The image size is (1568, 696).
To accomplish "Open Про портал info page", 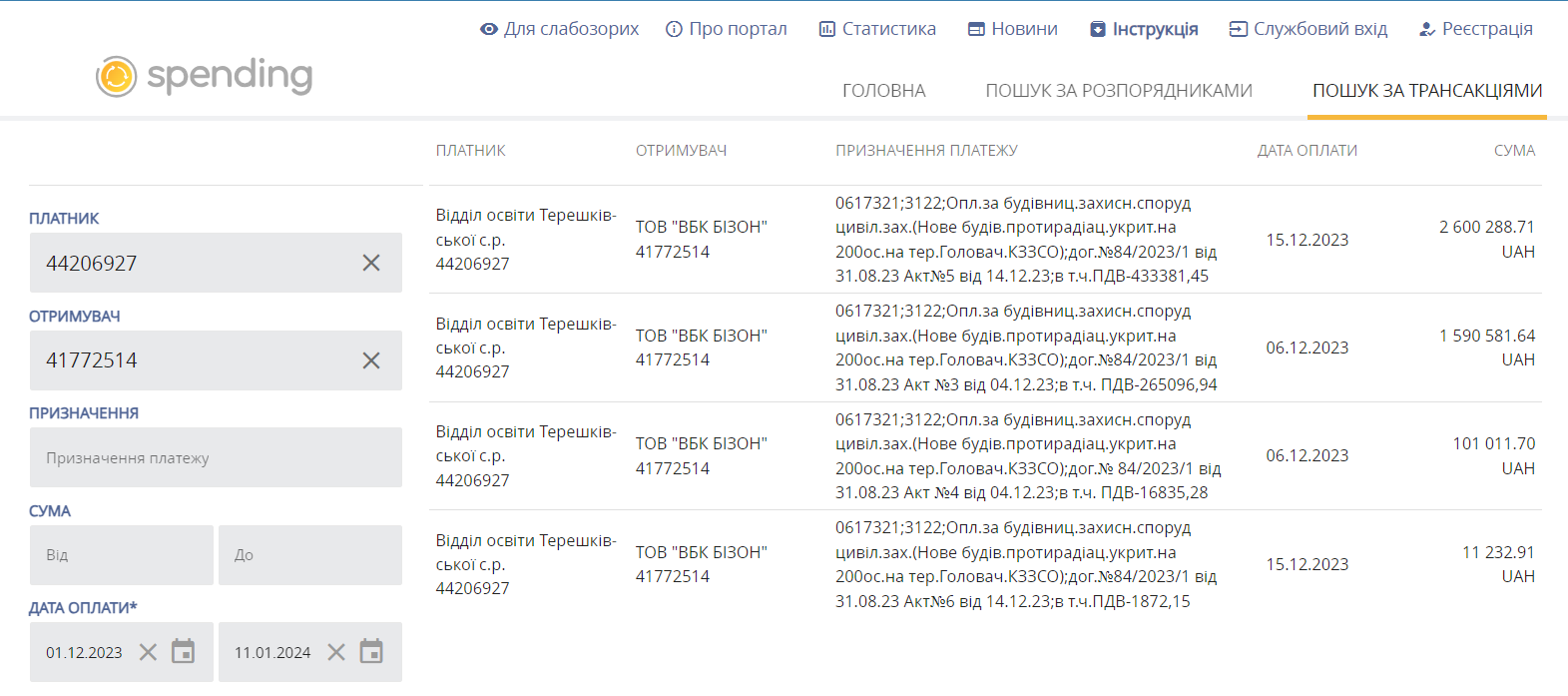I will coord(727,29).
